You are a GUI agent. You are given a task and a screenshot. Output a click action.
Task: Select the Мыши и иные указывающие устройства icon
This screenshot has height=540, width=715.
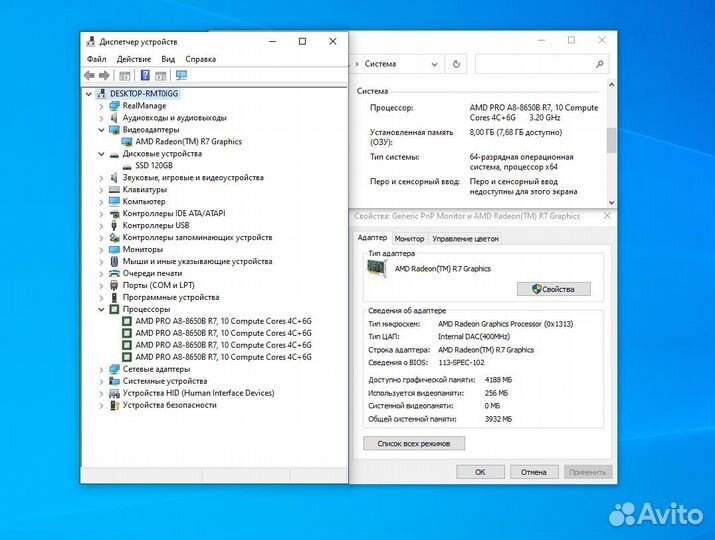(x=114, y=261)
